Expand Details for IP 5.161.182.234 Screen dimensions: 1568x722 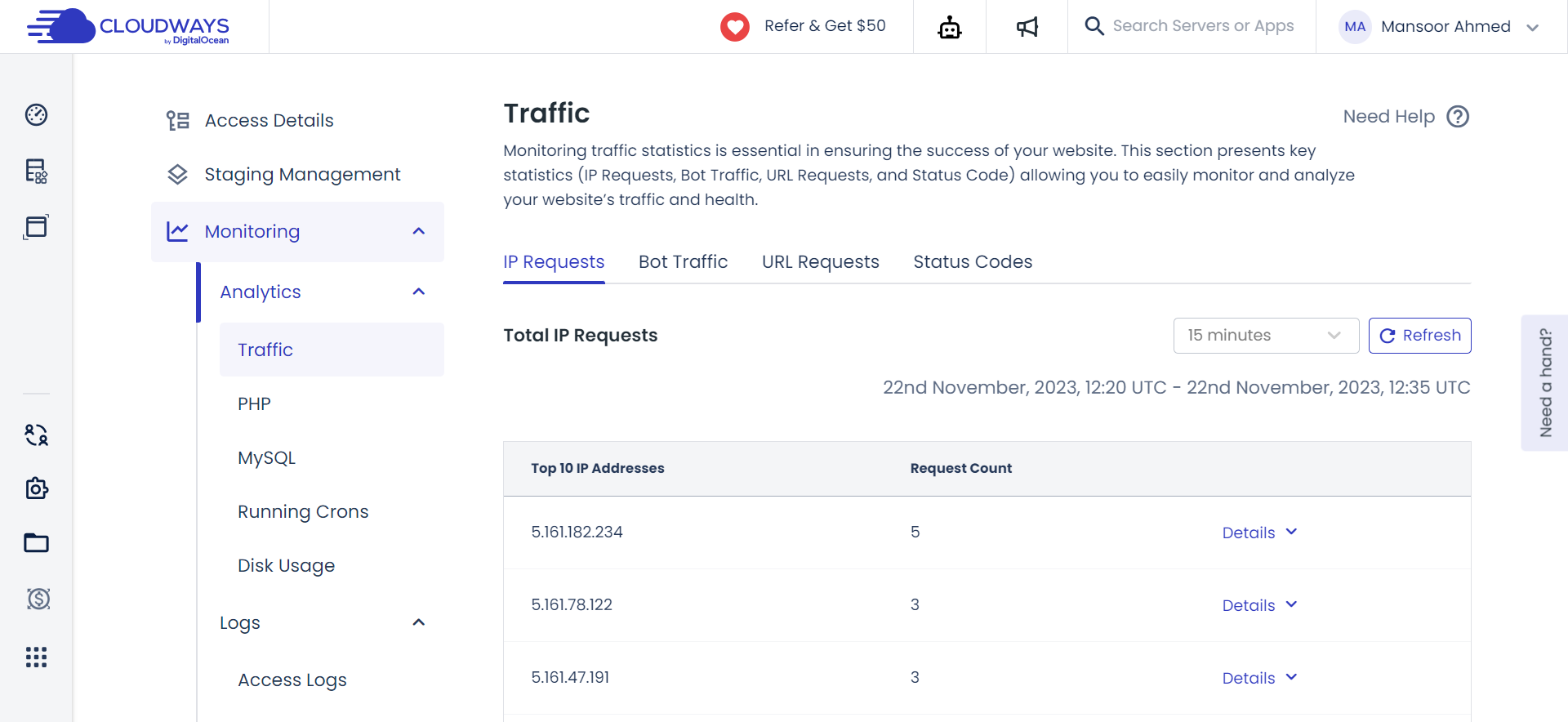1260,533
